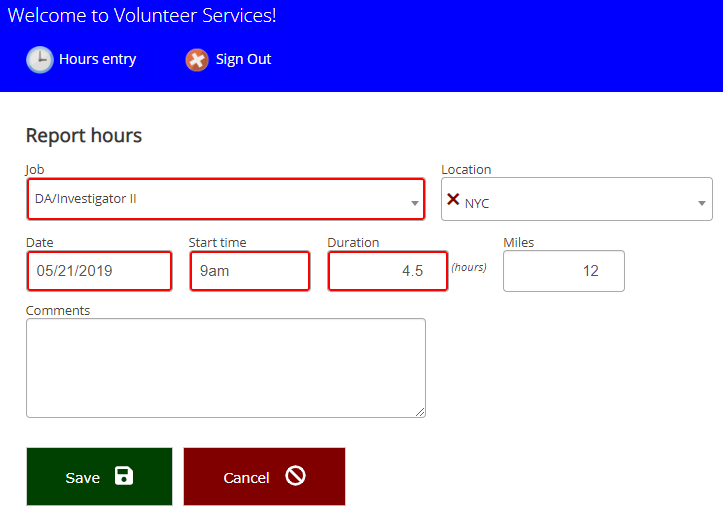This screenshot has width=723, height=520.
Task: Click inside the Comments text area
Action: [x=225, y=367]
